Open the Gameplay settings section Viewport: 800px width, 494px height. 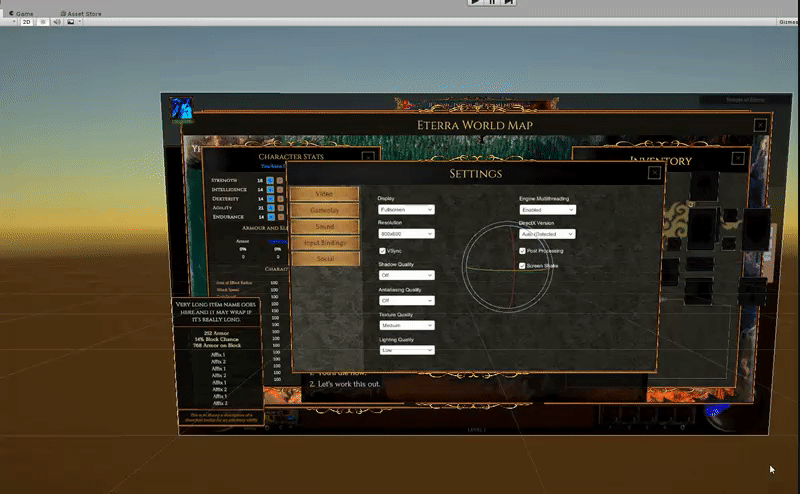point(324,210)
